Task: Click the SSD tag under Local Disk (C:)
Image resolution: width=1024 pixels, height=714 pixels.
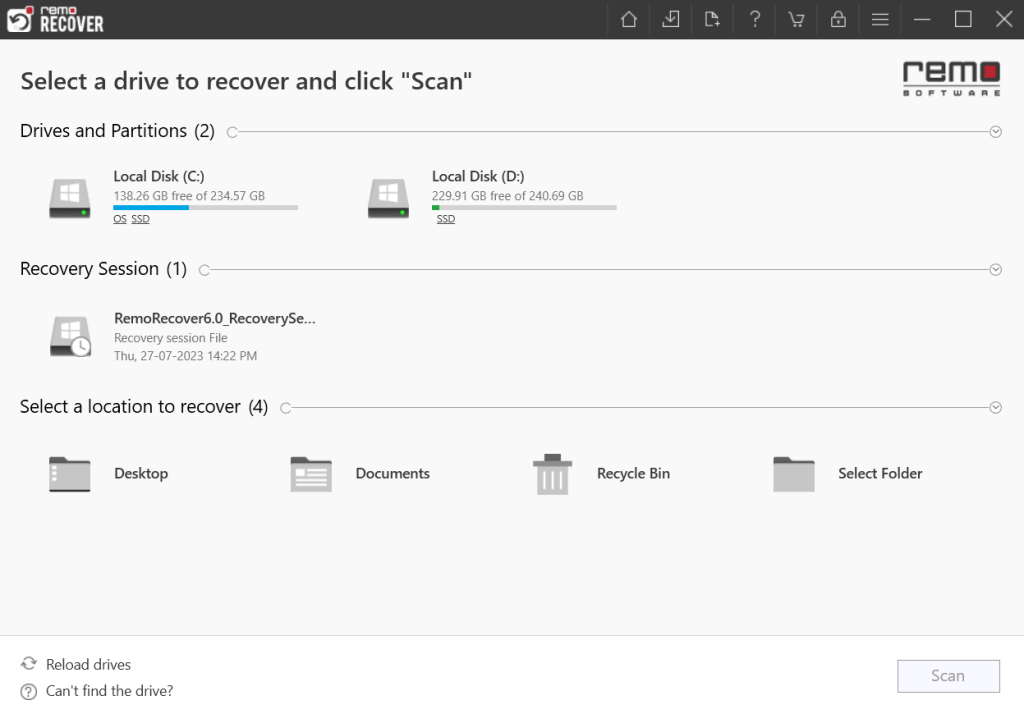Action: click(140, 219)
